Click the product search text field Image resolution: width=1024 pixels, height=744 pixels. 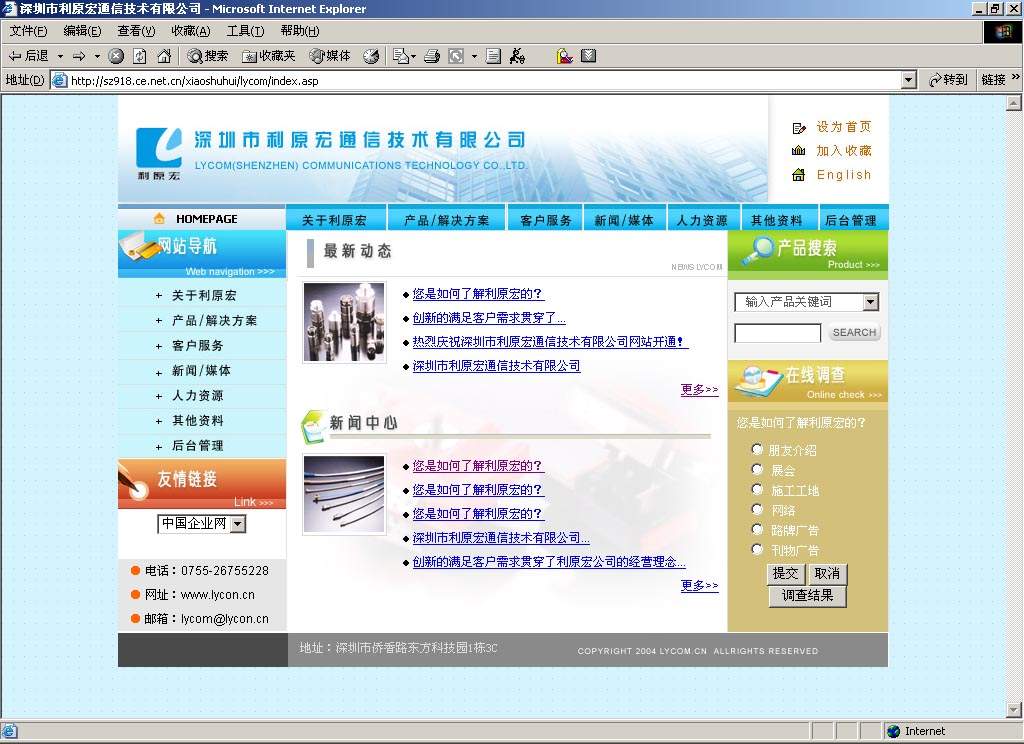coord(777,333)
